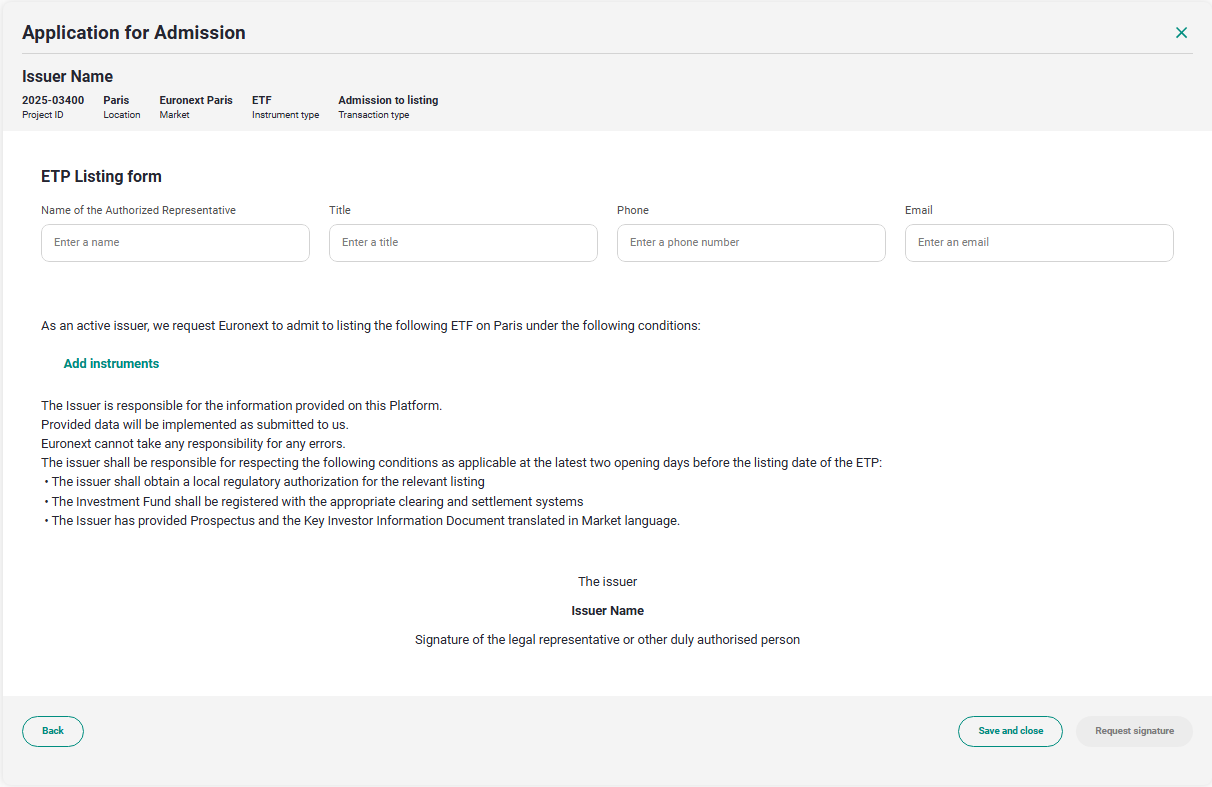Click the Phone label above the input
This screenshot has height=787, width=1212.
pyautogui.click(x=633, y=210)
